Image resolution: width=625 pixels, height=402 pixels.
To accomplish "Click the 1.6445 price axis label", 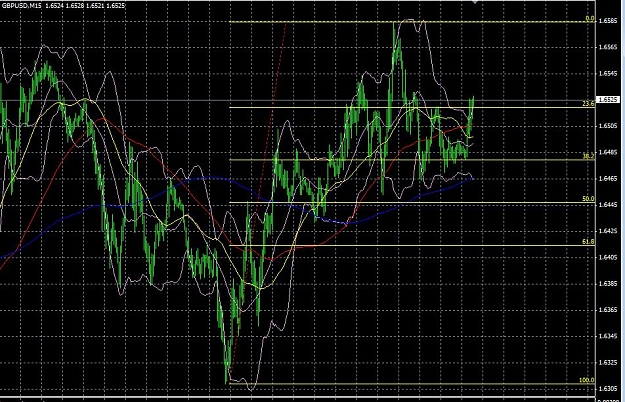I will (x=608, y=205).
